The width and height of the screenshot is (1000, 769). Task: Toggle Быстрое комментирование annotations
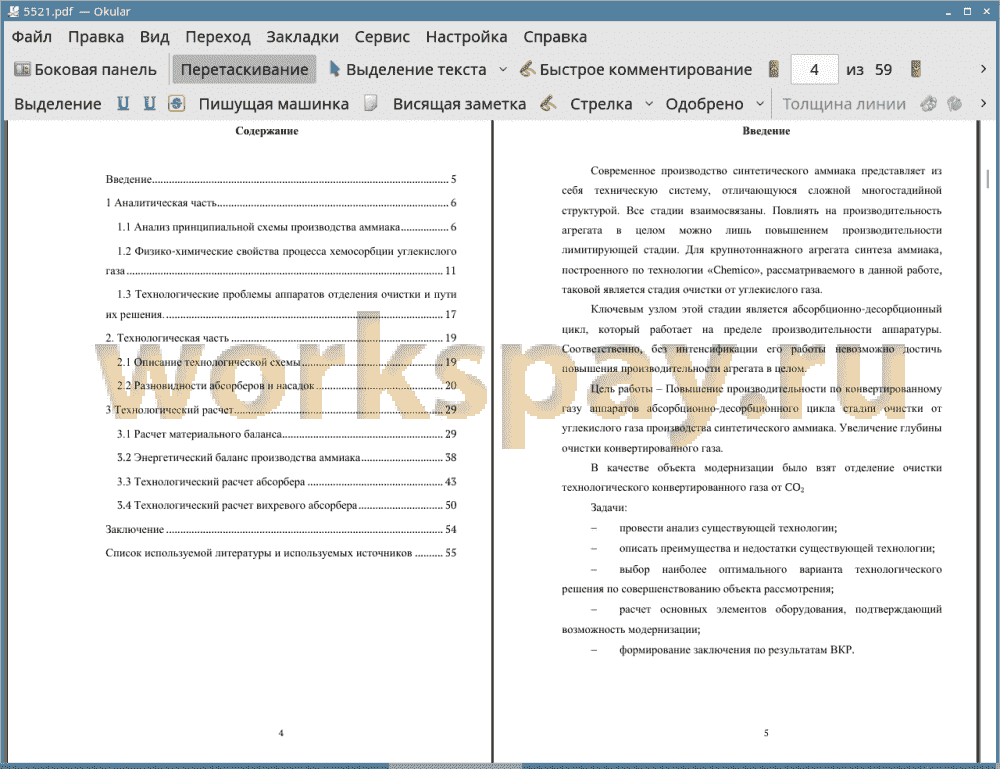(x=636, y=70)
